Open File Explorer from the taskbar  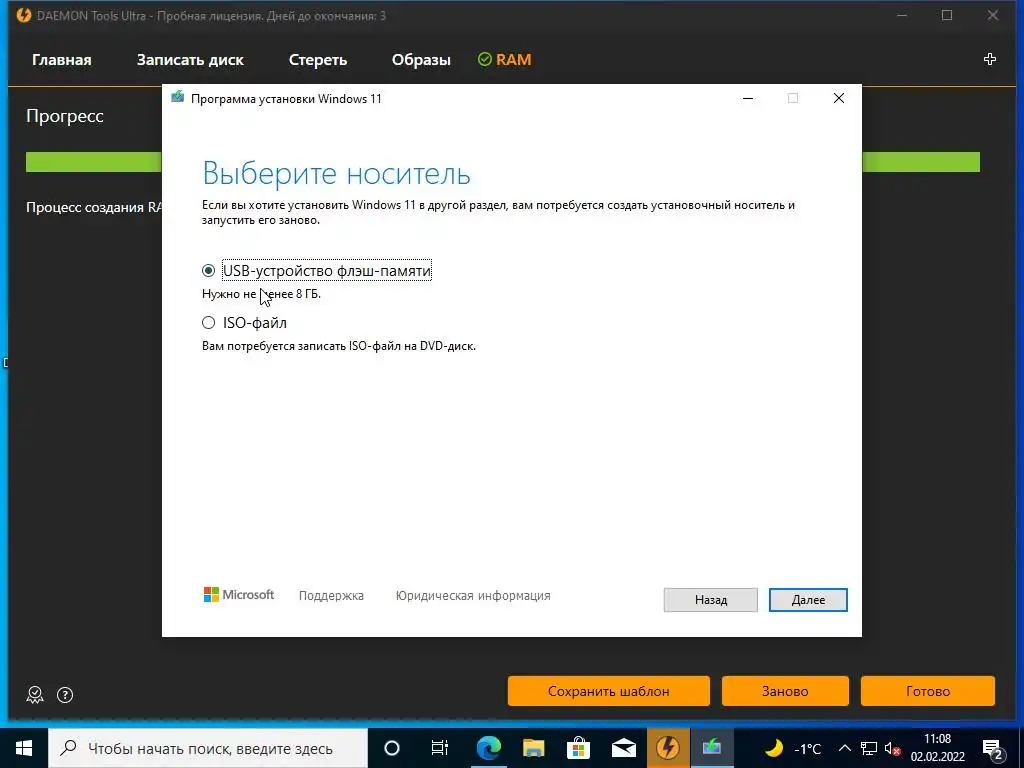(x=534, y=748)
